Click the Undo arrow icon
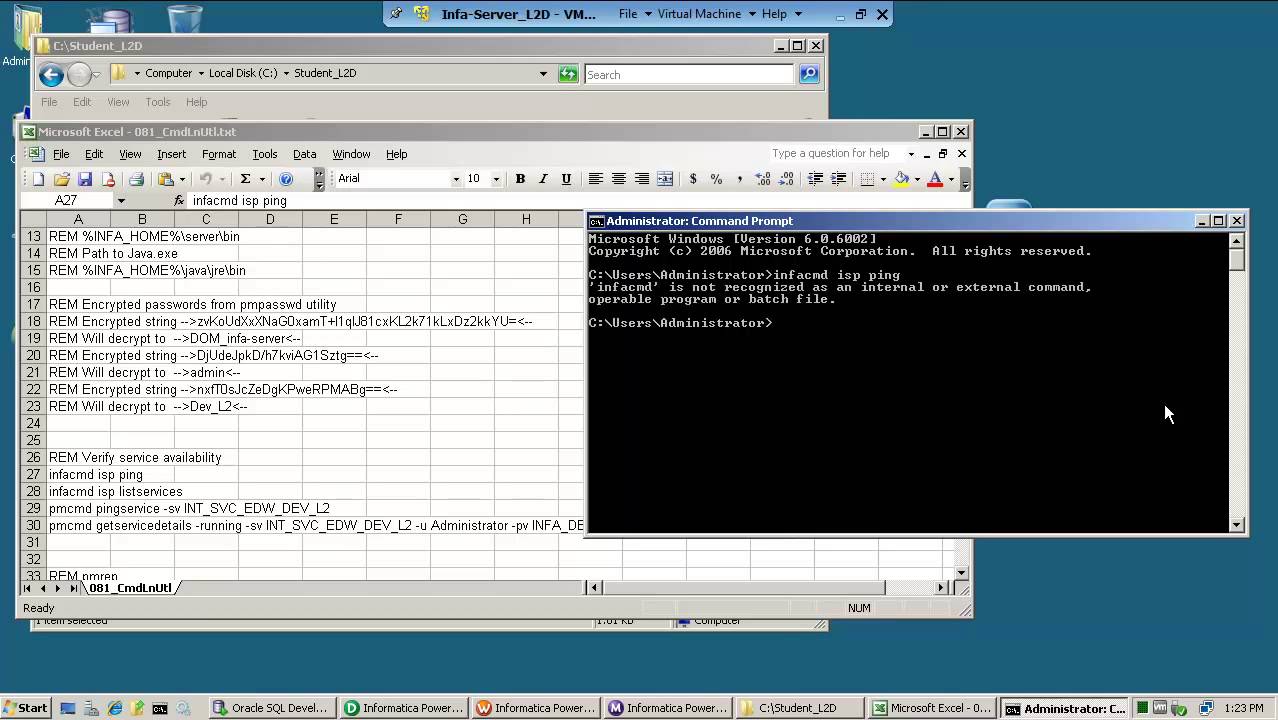This screenshot has width=1278, height=720. (x=206, y=179)
